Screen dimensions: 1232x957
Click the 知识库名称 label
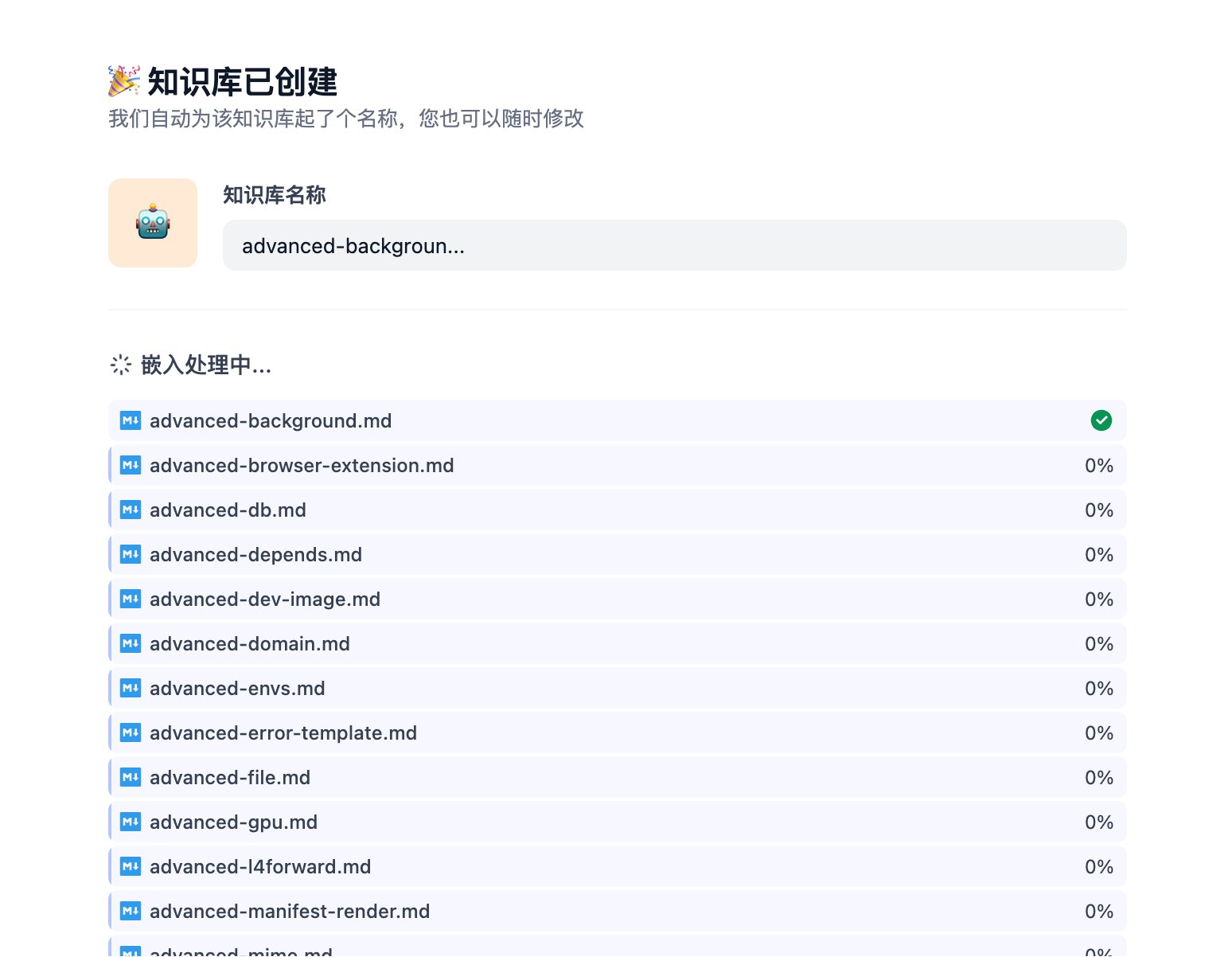(x=275, y=195)
